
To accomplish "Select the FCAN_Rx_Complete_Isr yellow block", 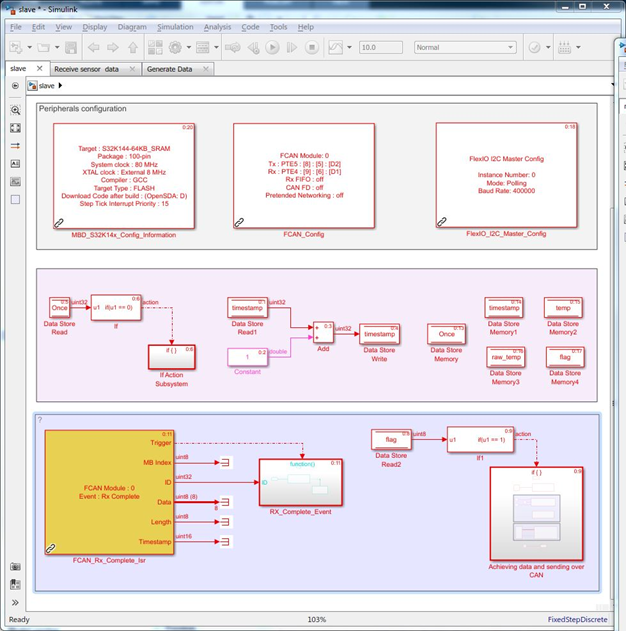I will pyautogui.click(x=109, y=493).
